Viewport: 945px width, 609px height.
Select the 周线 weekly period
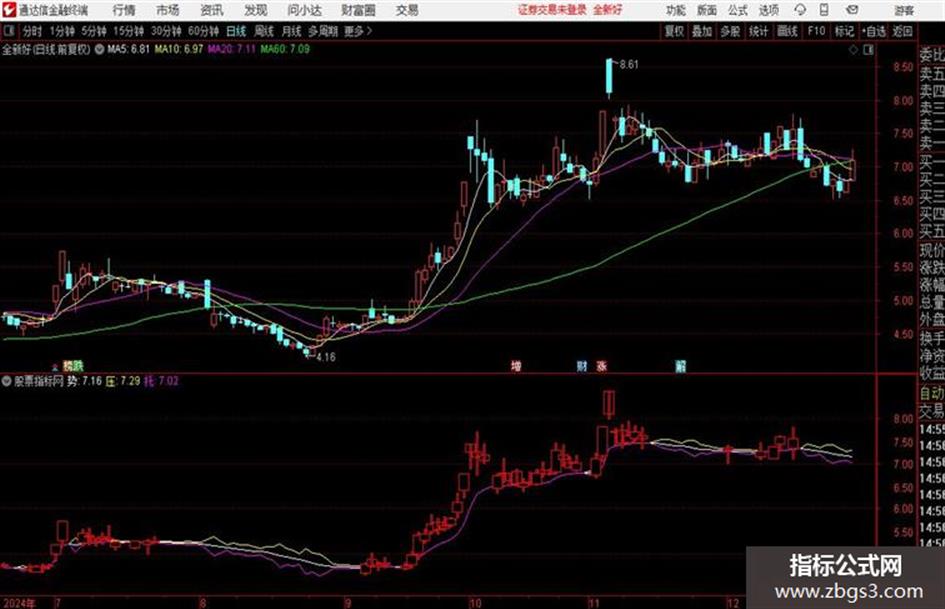[x=265, y=31]
